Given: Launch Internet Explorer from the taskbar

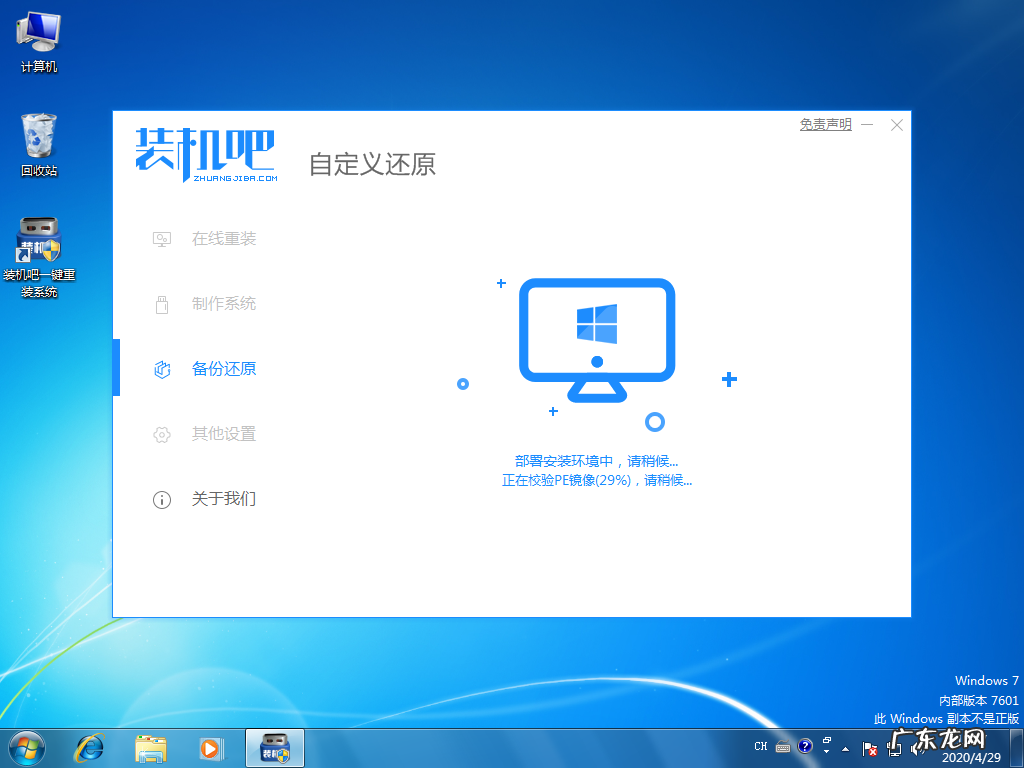Looking at the screenshot, I should point(89,747).
